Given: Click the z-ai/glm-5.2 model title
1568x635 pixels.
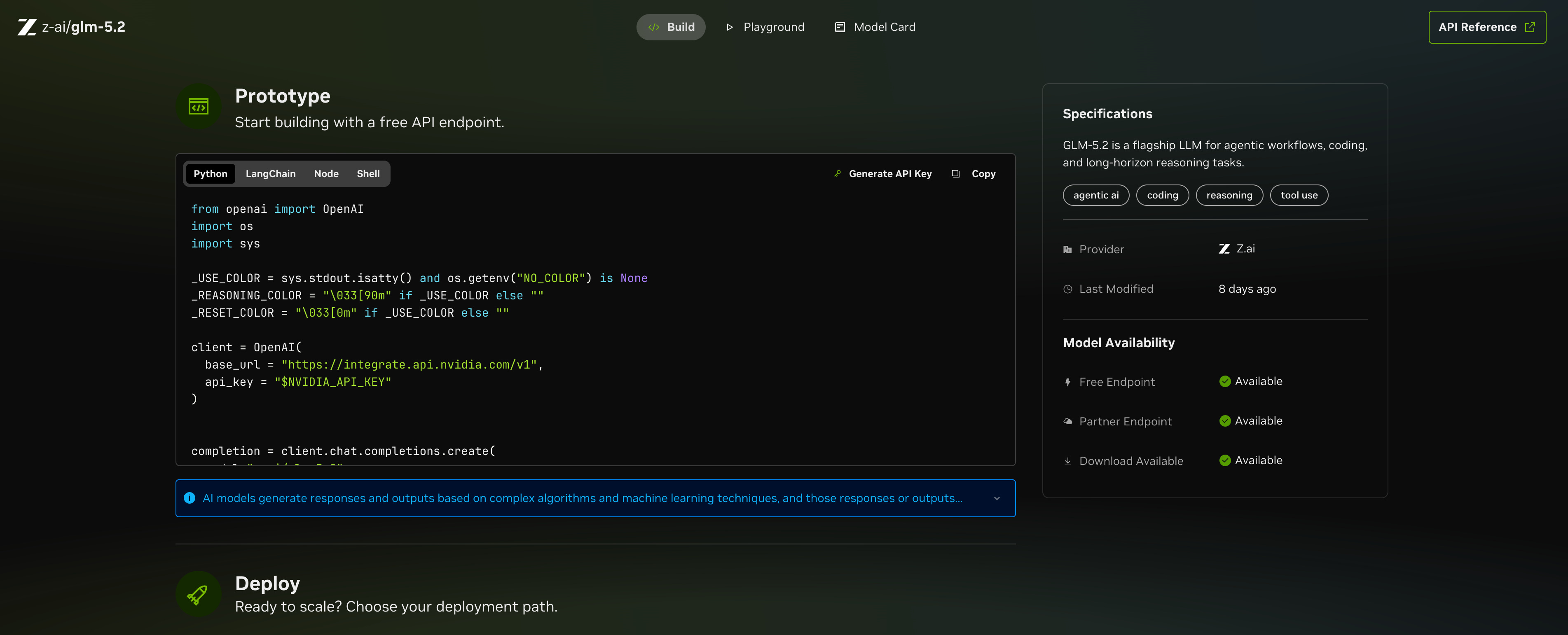Looking at the screenshot, I should coord(83,27).
